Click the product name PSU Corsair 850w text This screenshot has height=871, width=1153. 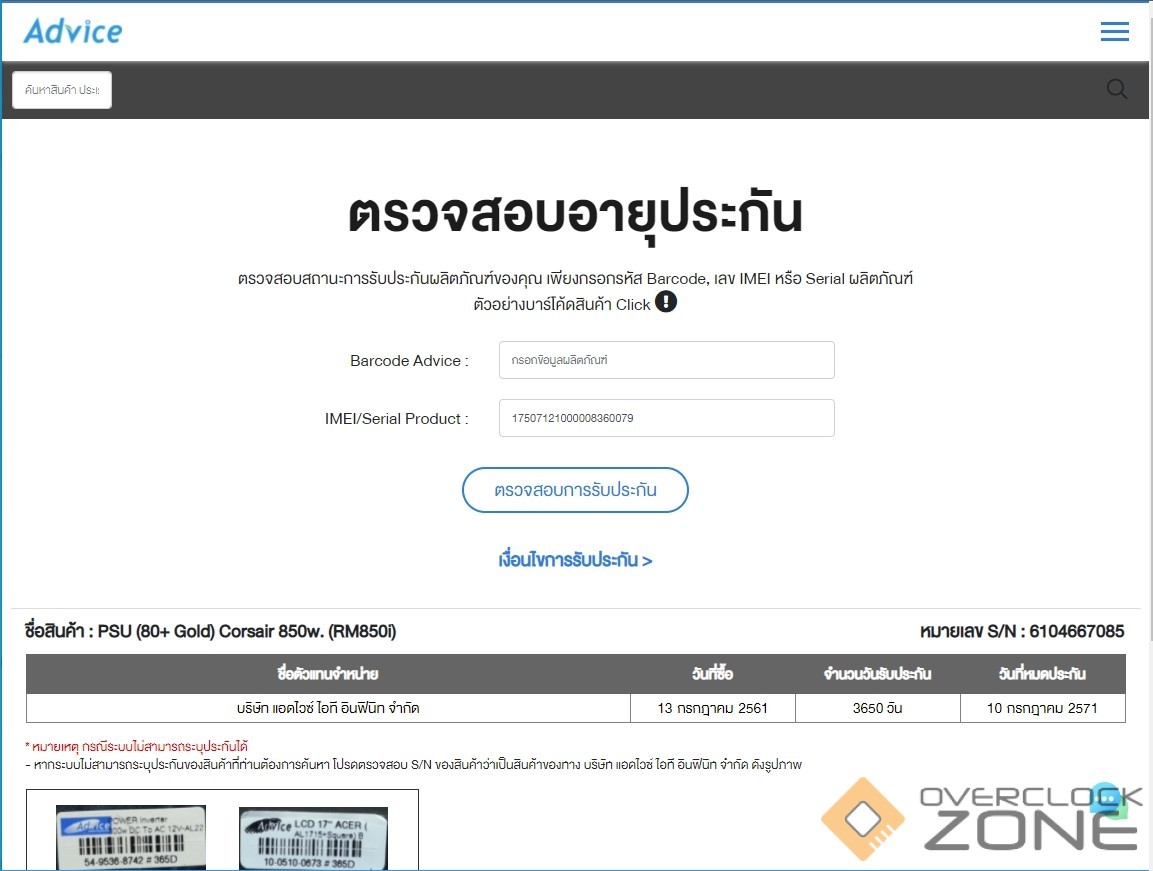[210, 631]
